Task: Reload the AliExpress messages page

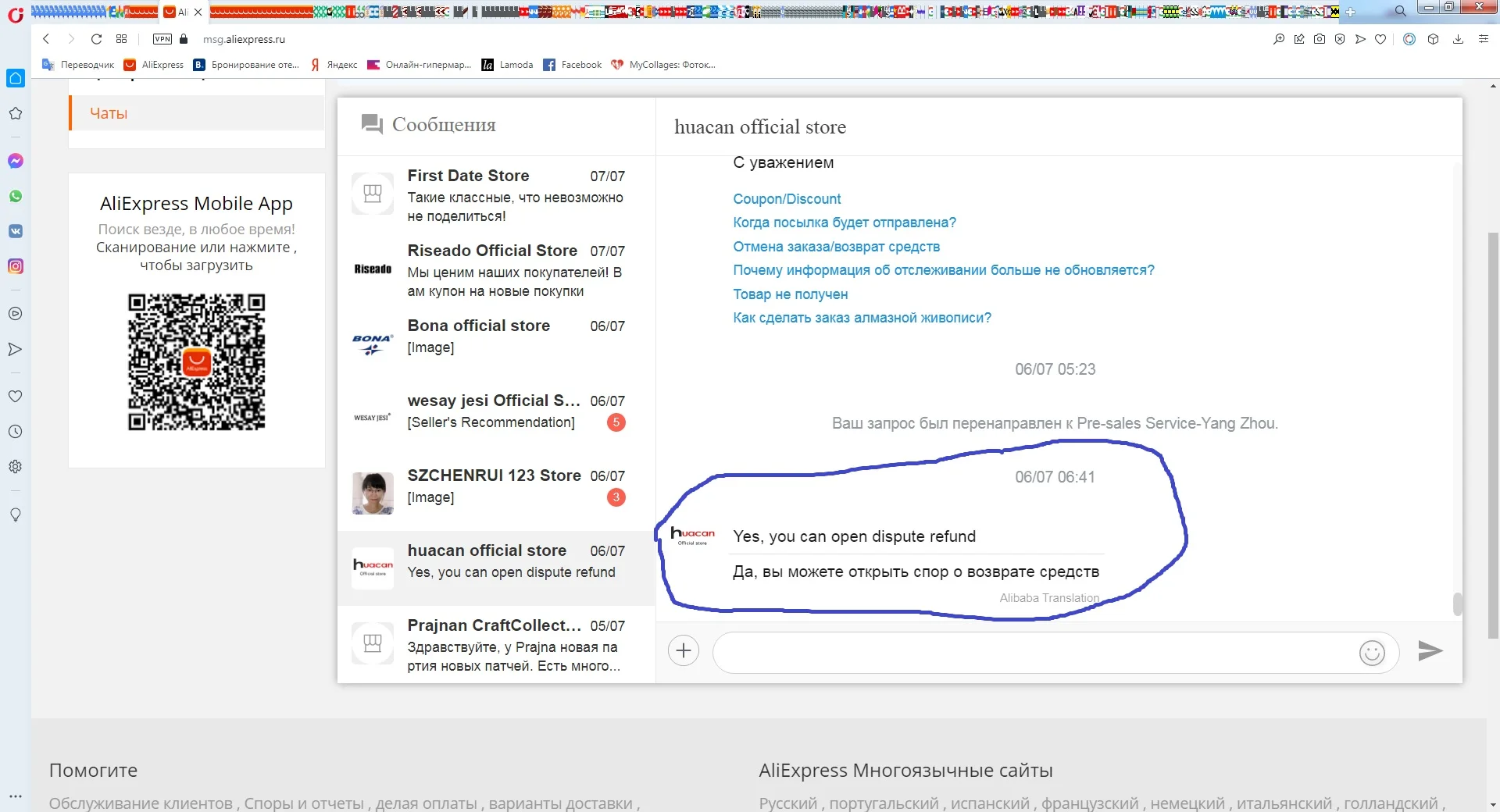Action: point(96,39)
